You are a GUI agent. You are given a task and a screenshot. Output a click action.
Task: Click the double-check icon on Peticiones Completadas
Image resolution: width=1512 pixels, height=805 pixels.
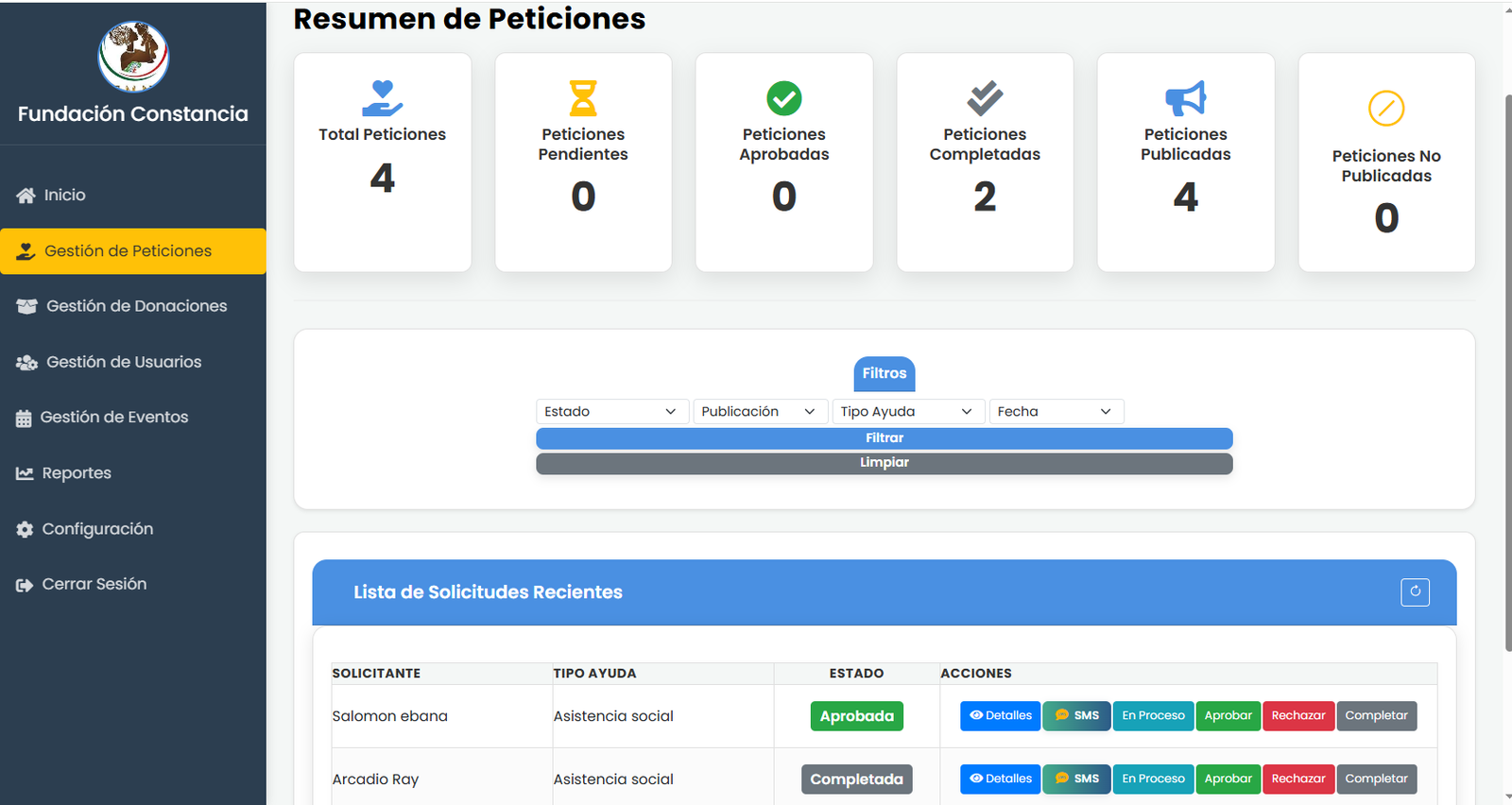[x=985, y=98]
